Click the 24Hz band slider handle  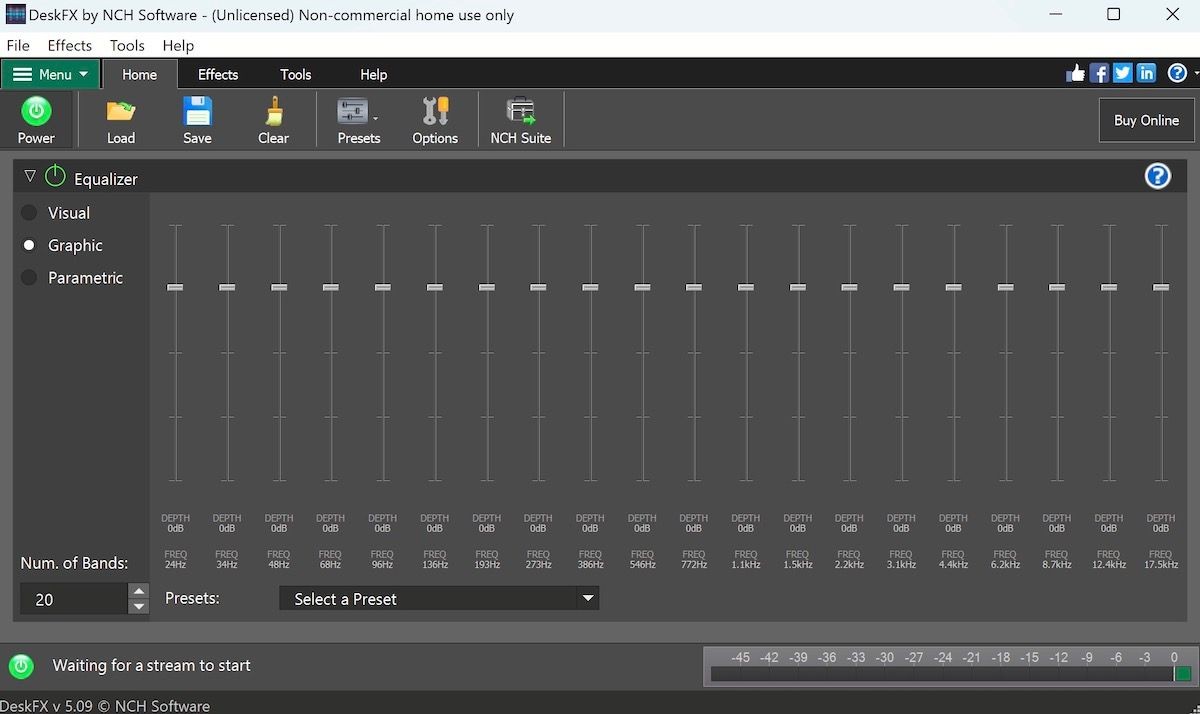point(175,287)
